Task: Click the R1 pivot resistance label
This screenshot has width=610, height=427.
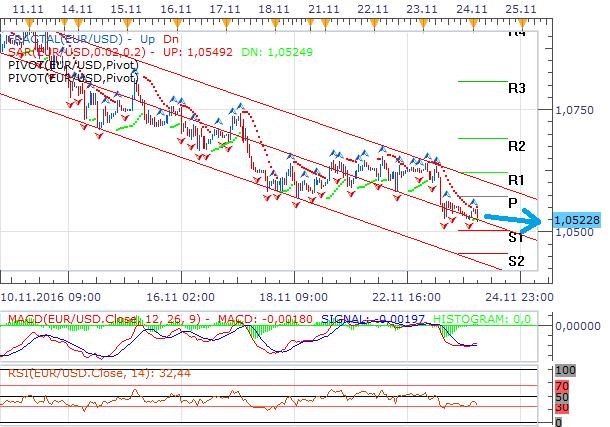Action: click(516, 180)
